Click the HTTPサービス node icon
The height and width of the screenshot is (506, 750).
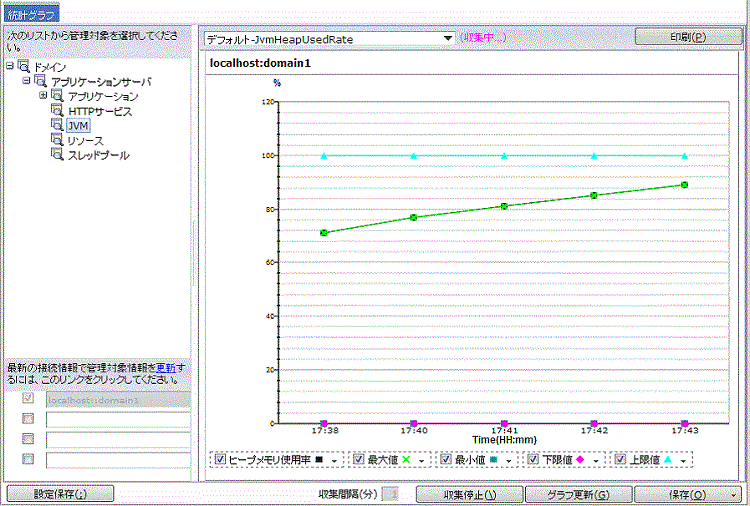(x=57, y=111)
